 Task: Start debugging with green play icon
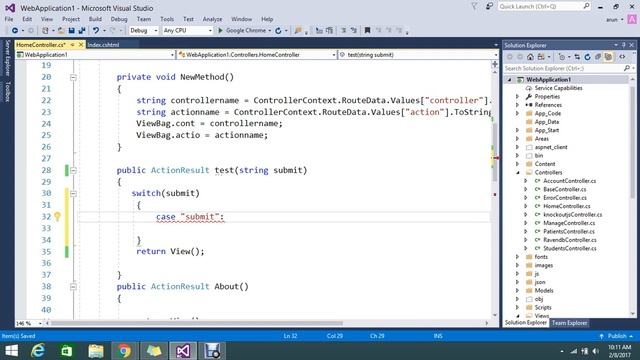coord(220,31)
